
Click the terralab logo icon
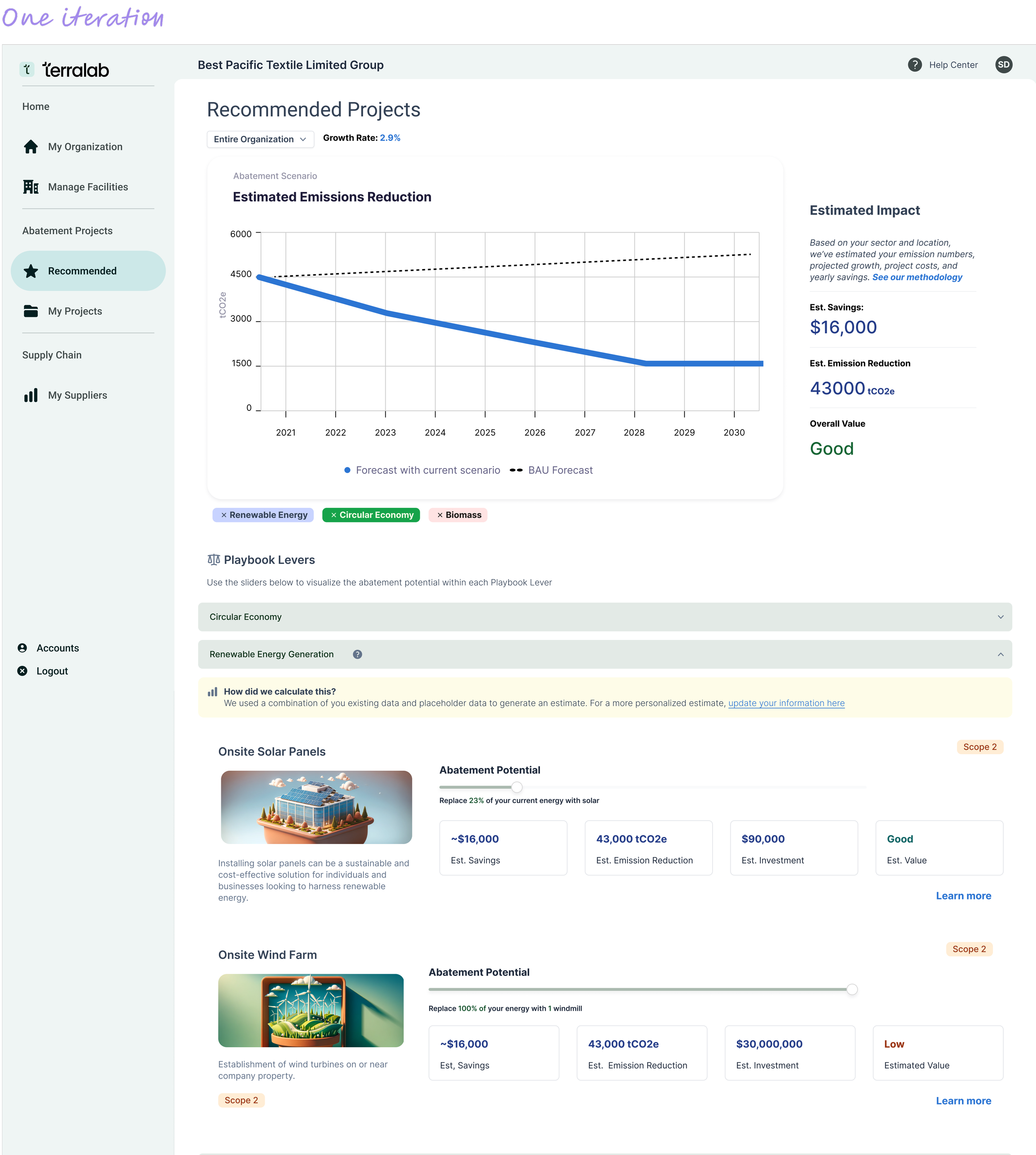pyautogui.click(x=27, y=70)
